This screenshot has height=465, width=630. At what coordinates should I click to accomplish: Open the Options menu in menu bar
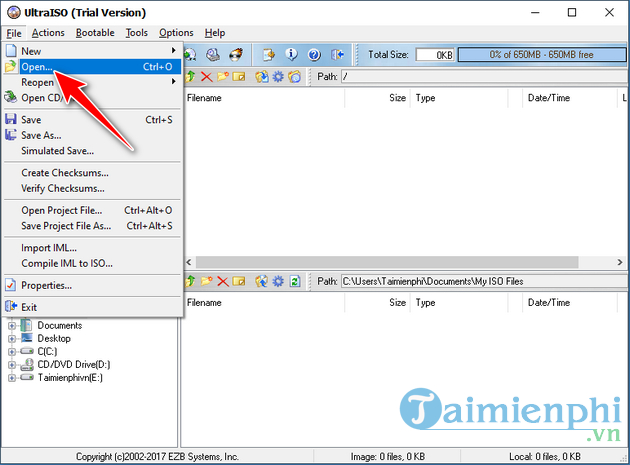[176, 33]
